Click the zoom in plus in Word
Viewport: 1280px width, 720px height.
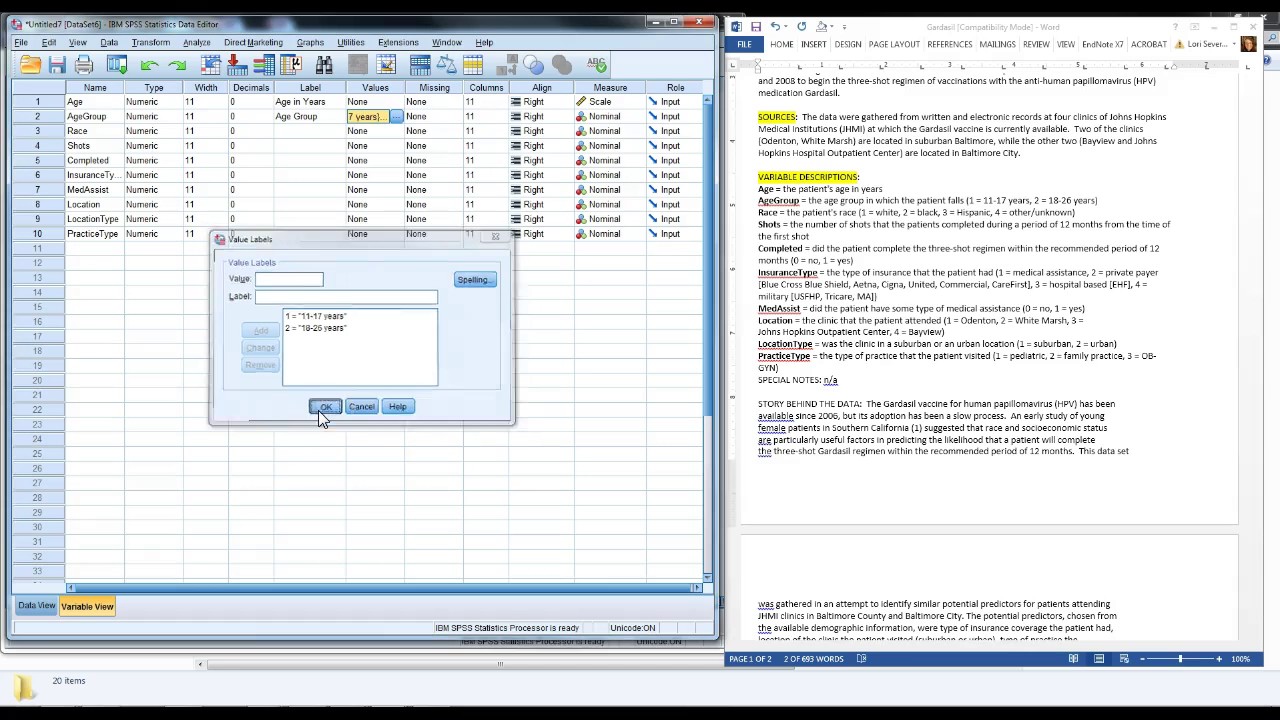pos(1218,659)
